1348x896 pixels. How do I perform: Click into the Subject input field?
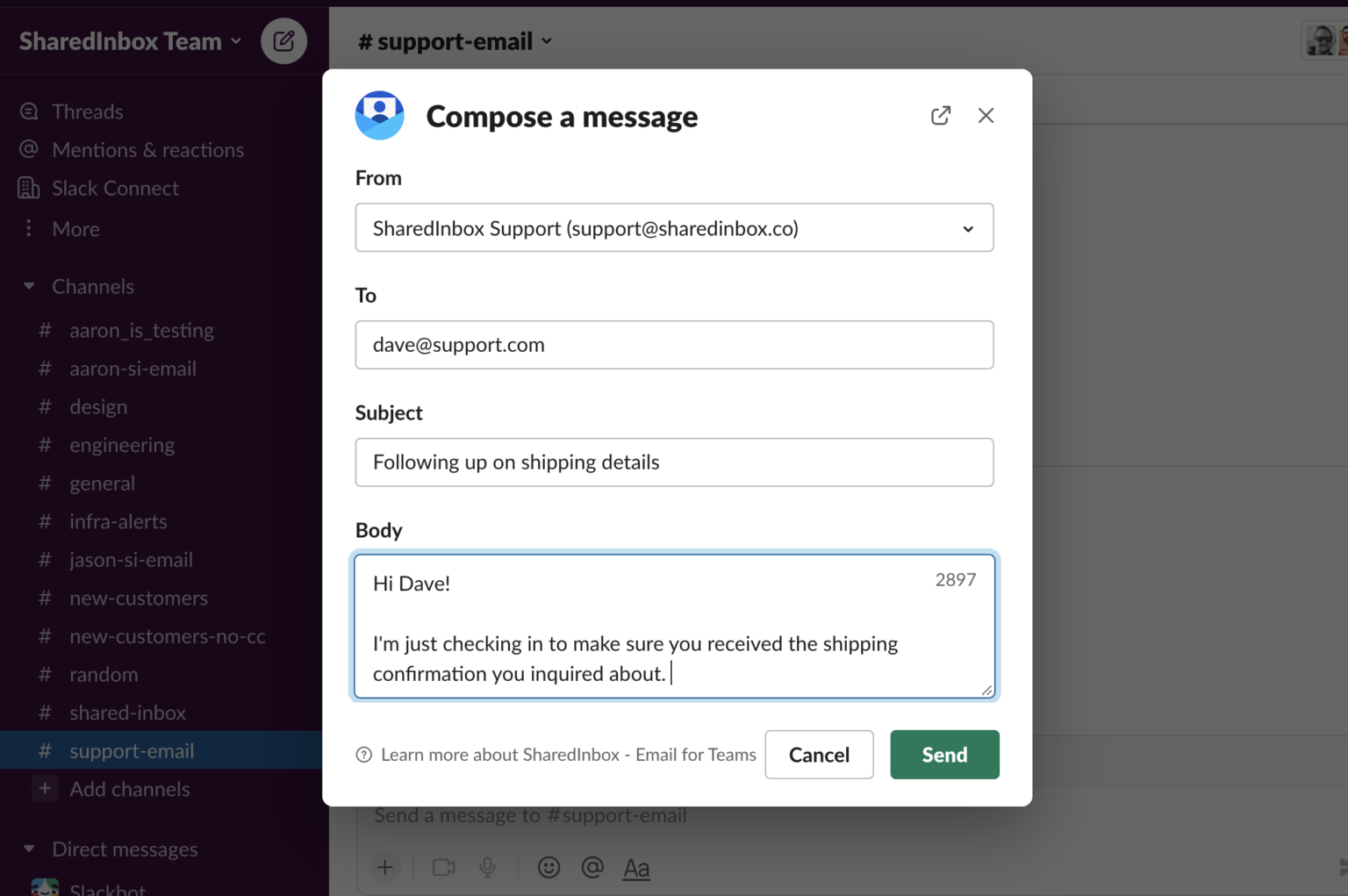(674, 462)
